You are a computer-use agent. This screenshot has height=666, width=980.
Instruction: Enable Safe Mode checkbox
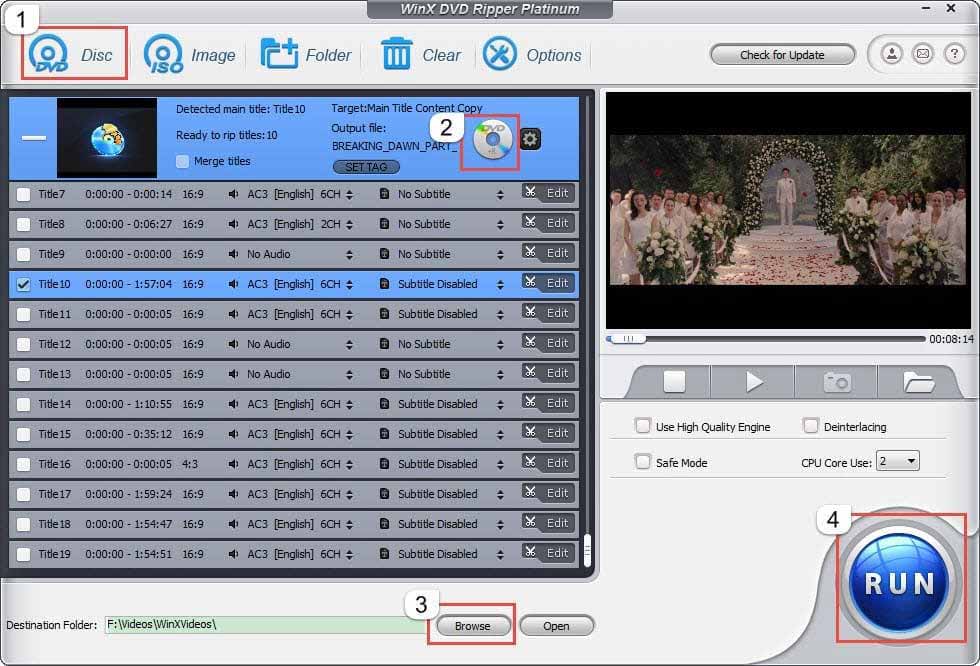[642, 462]
